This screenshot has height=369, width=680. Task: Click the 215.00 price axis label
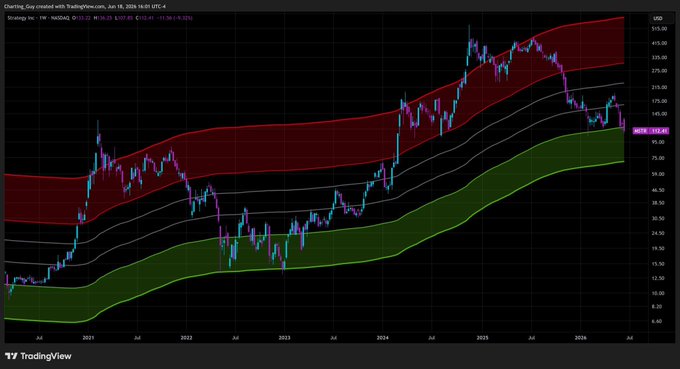click(659, 87)
